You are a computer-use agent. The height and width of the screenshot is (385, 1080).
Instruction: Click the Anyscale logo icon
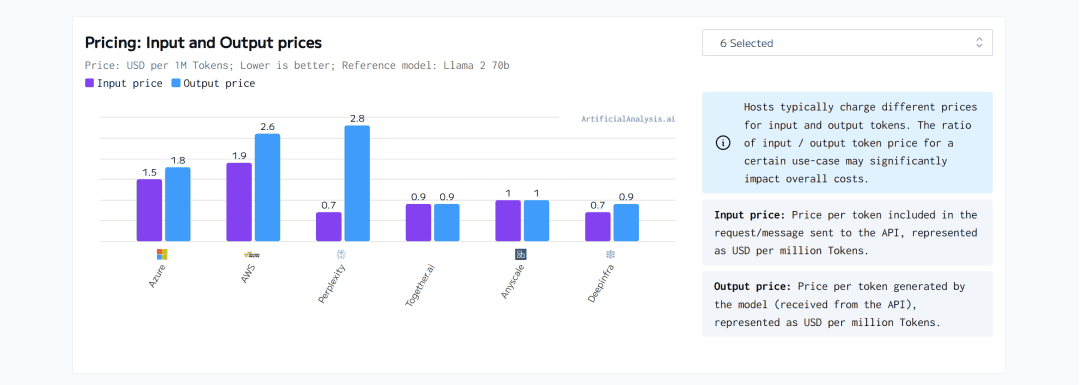[521, 254]
